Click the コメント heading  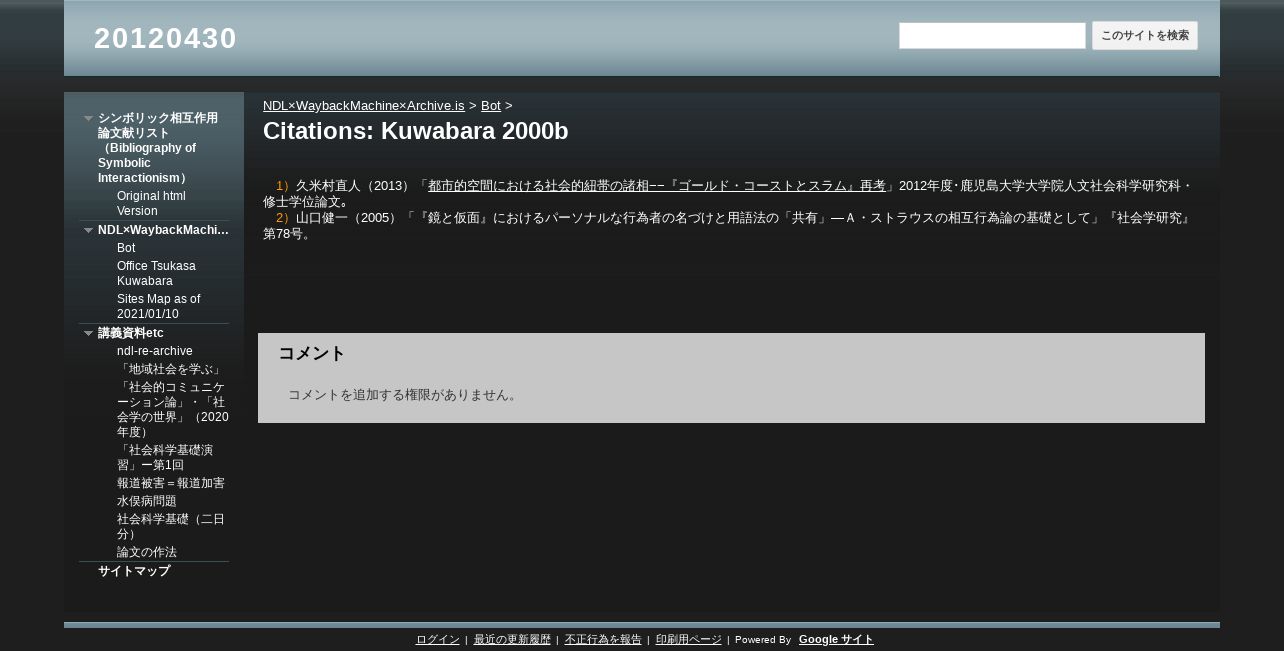312,353
